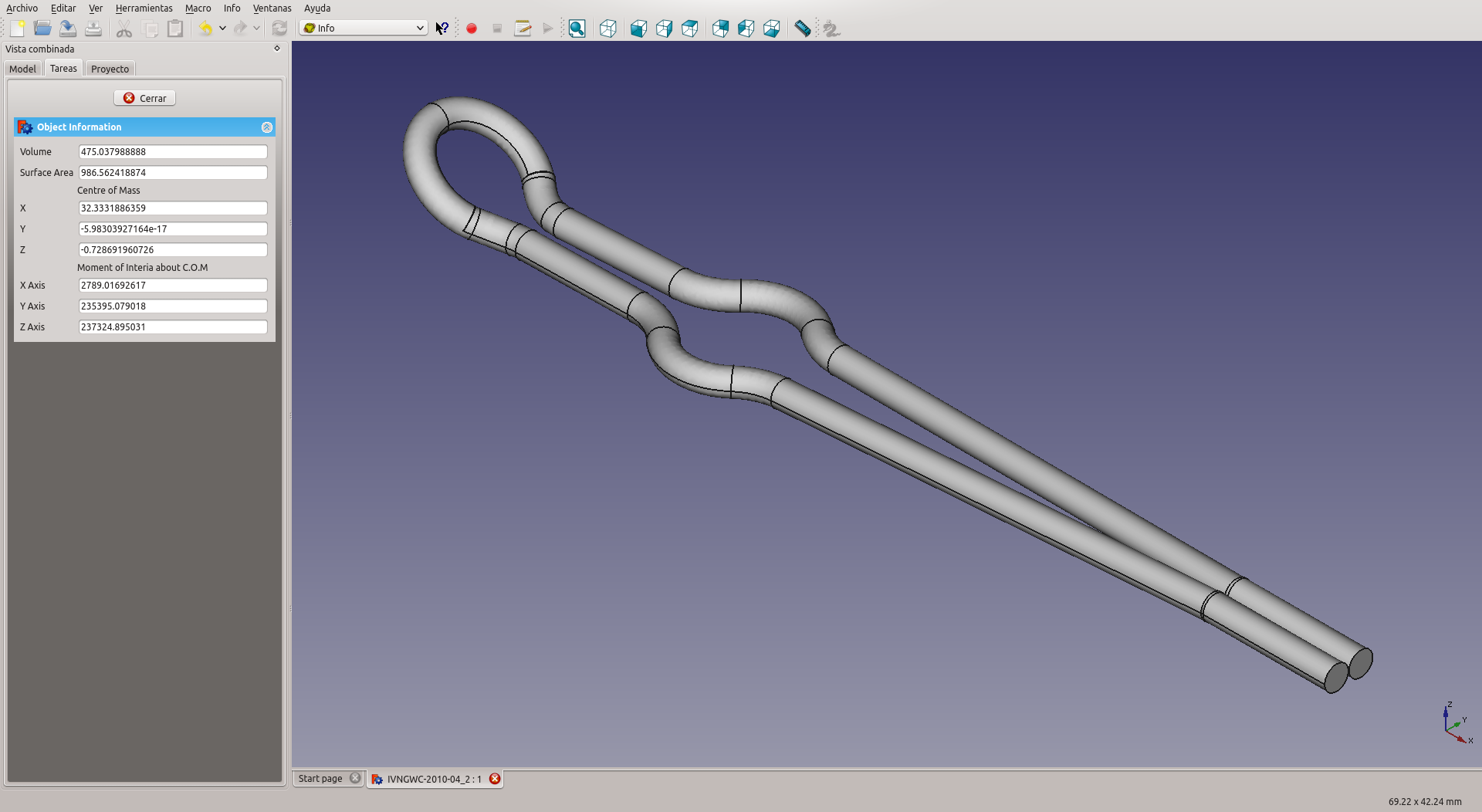This screenshot has width=1482, height=812.
Task: Click the Copy toolbar icon
Action: click(x=151, y=29)
